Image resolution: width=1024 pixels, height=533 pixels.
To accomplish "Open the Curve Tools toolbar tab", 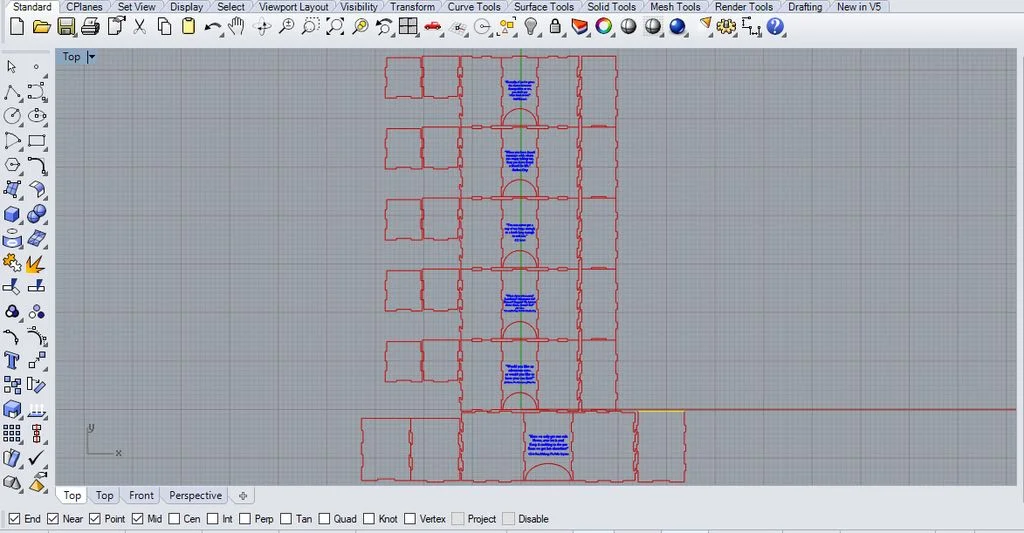I will coord(473,7).
